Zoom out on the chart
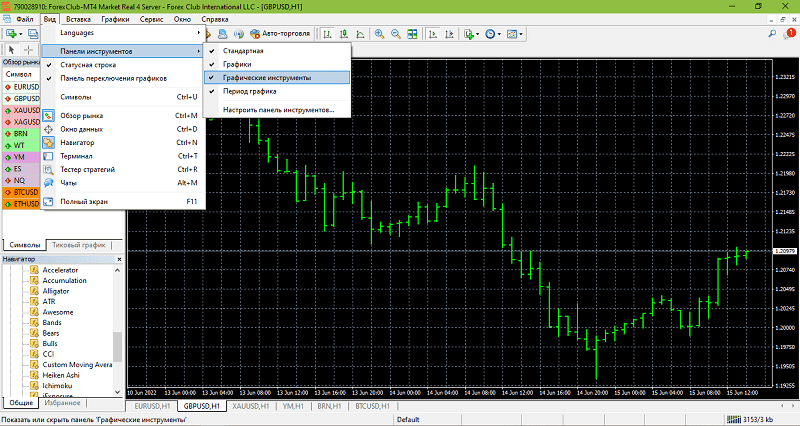 [395, 34]
